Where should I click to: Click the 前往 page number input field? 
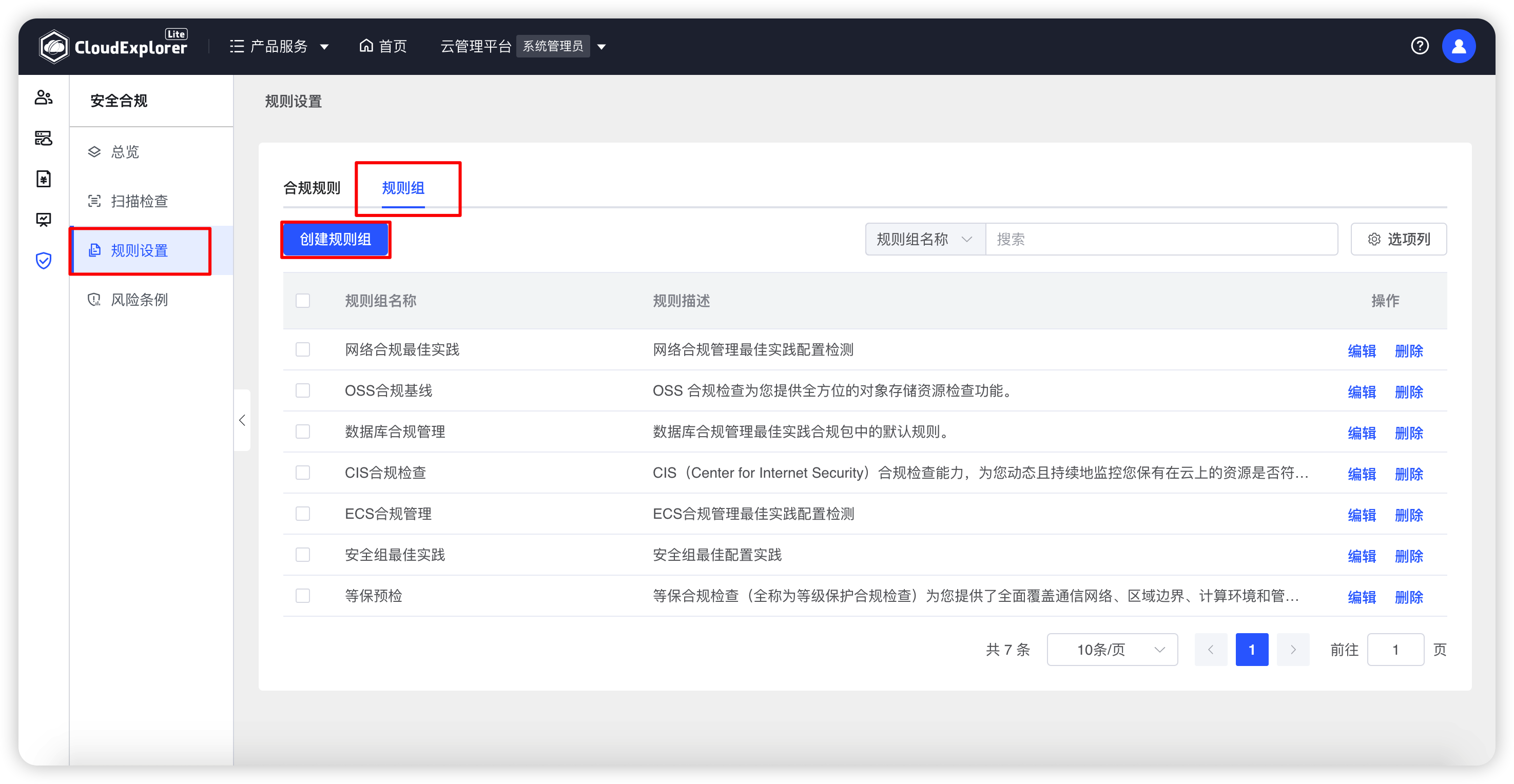tap(1395, 650)
